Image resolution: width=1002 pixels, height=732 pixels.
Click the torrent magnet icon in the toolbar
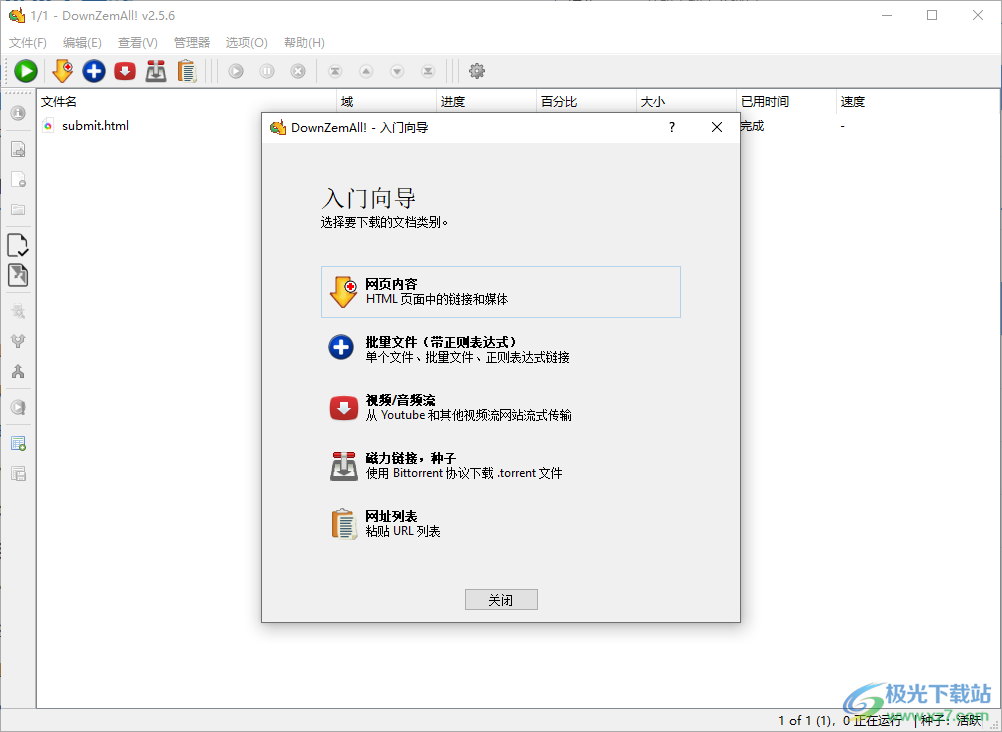pos(156,71)
